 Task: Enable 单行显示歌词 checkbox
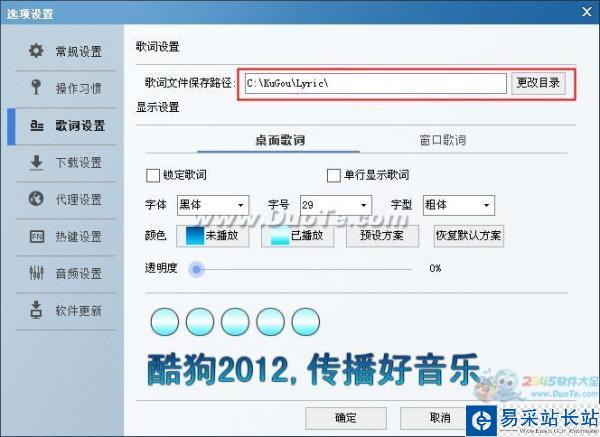tap(334, 176)
